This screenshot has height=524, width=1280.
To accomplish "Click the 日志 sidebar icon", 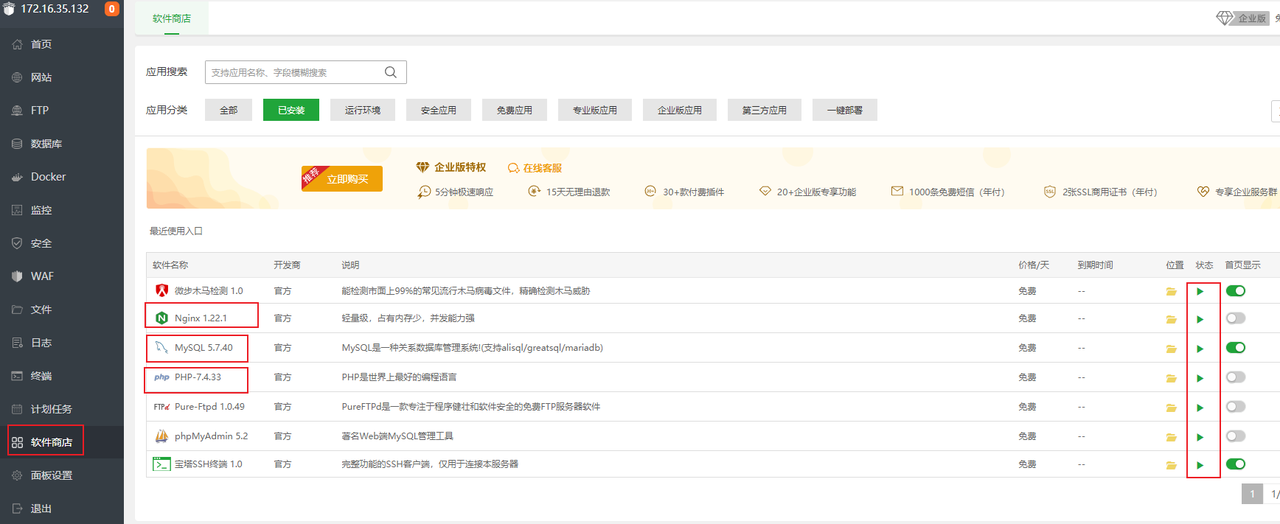I will pyautogui.click(x=17, y=342).
